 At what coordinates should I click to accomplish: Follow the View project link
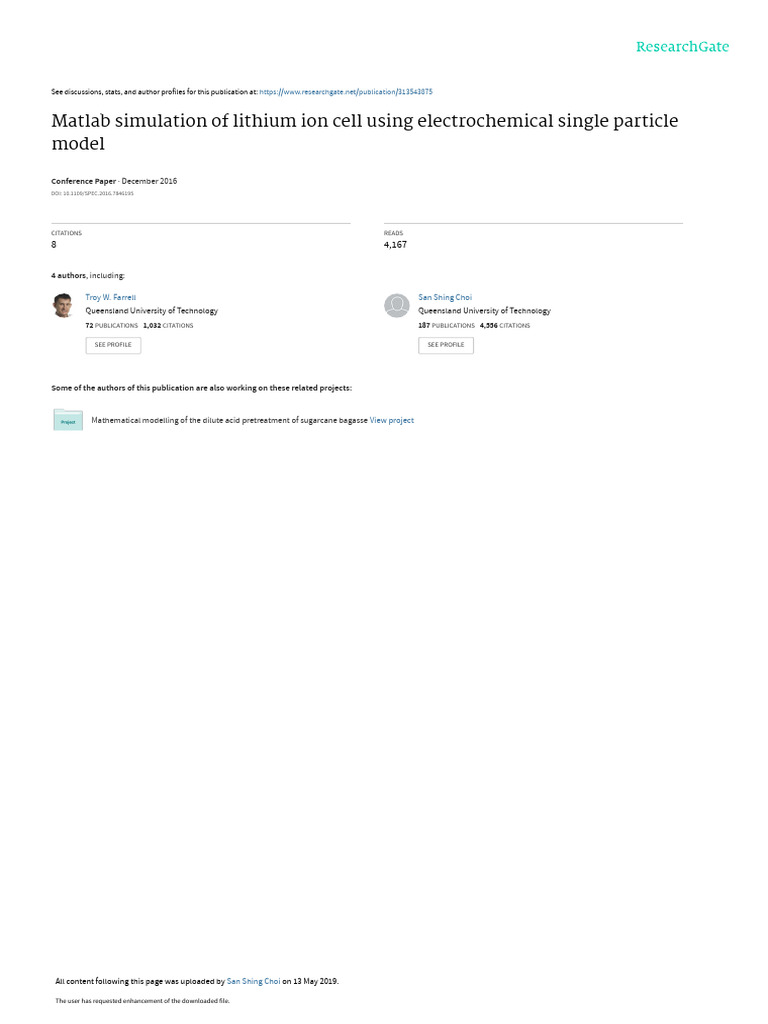click(392, 420)
